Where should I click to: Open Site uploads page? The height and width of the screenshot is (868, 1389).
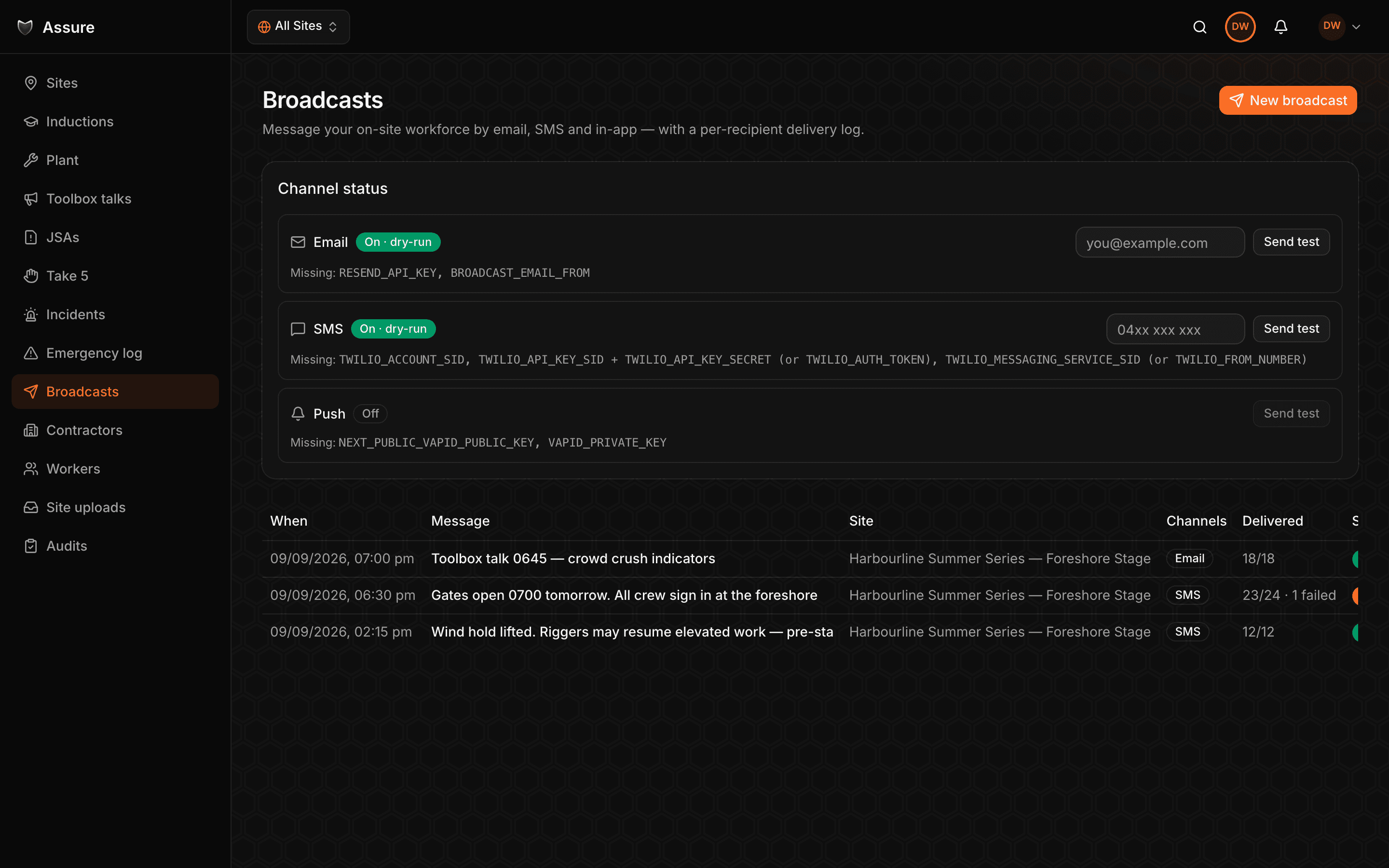115,507
